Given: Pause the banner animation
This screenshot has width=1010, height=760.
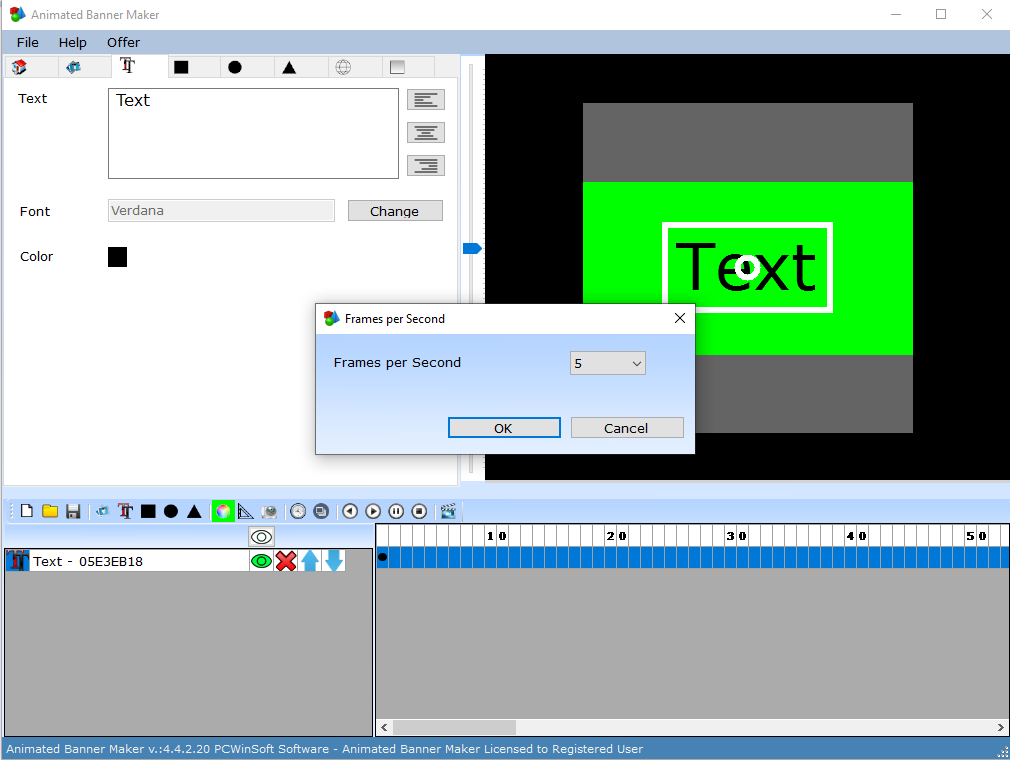Looking at the screenshot, I should [396, 511].
